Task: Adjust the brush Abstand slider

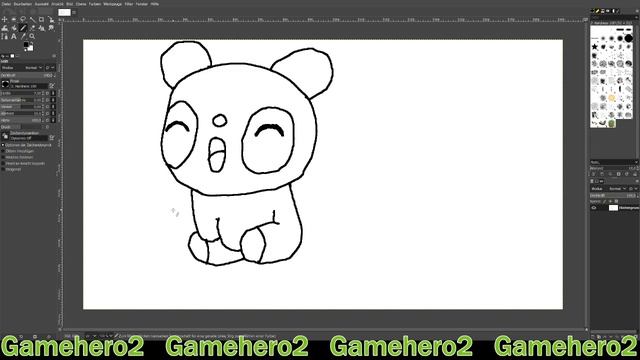Action: [x=22, y=113]
